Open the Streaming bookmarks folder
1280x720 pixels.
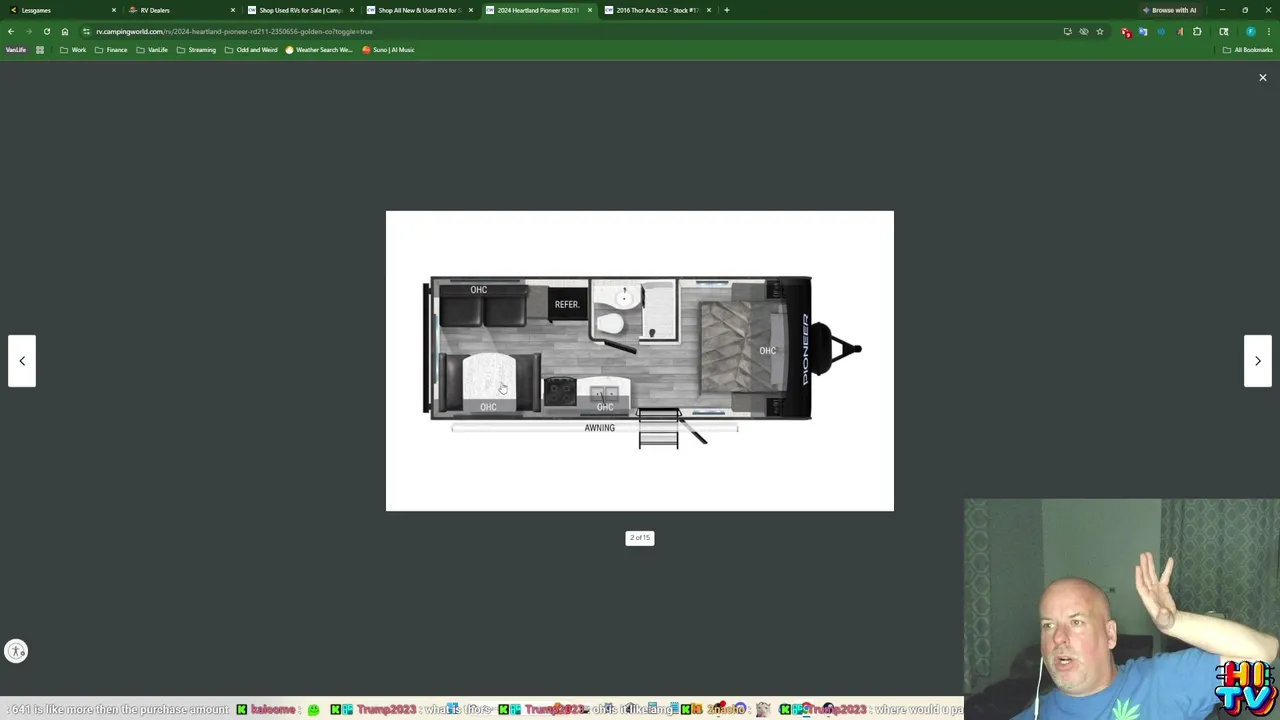click(196, 50)
